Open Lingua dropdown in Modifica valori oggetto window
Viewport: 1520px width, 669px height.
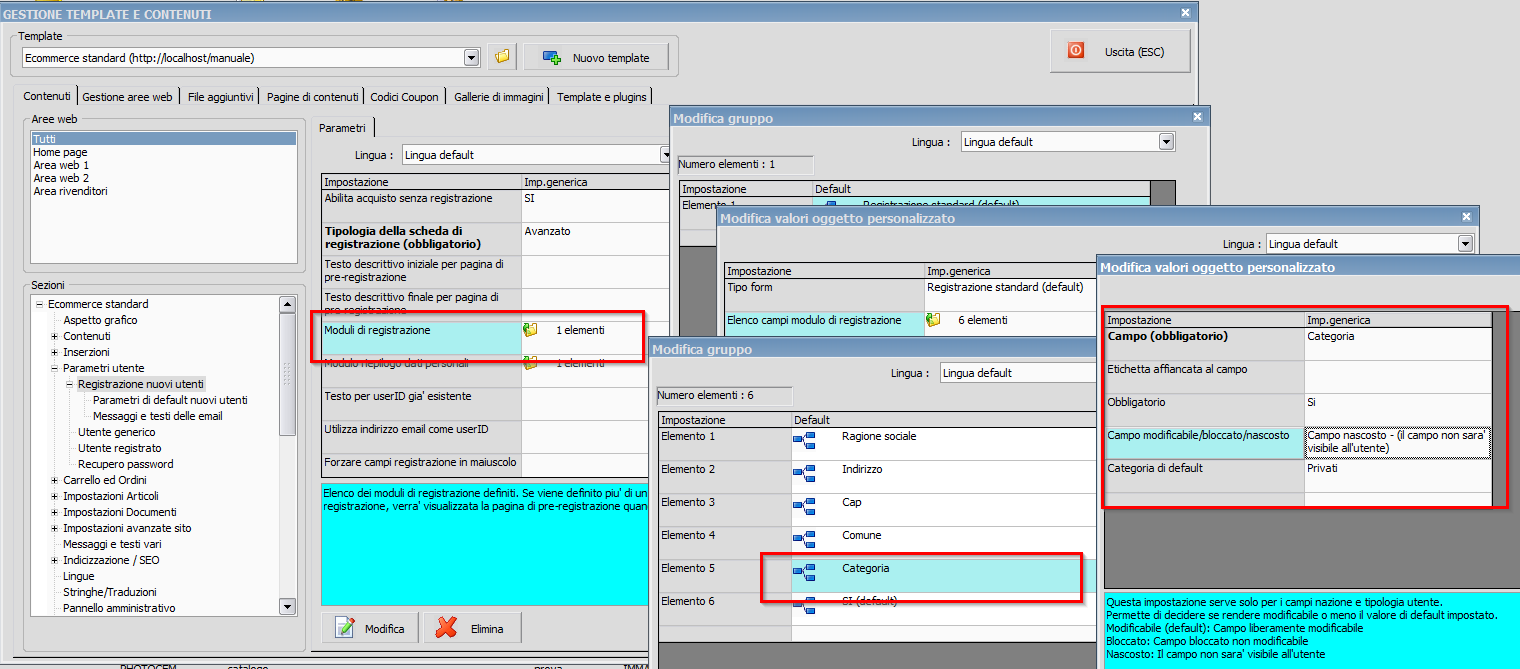(x=1465, y=244)
